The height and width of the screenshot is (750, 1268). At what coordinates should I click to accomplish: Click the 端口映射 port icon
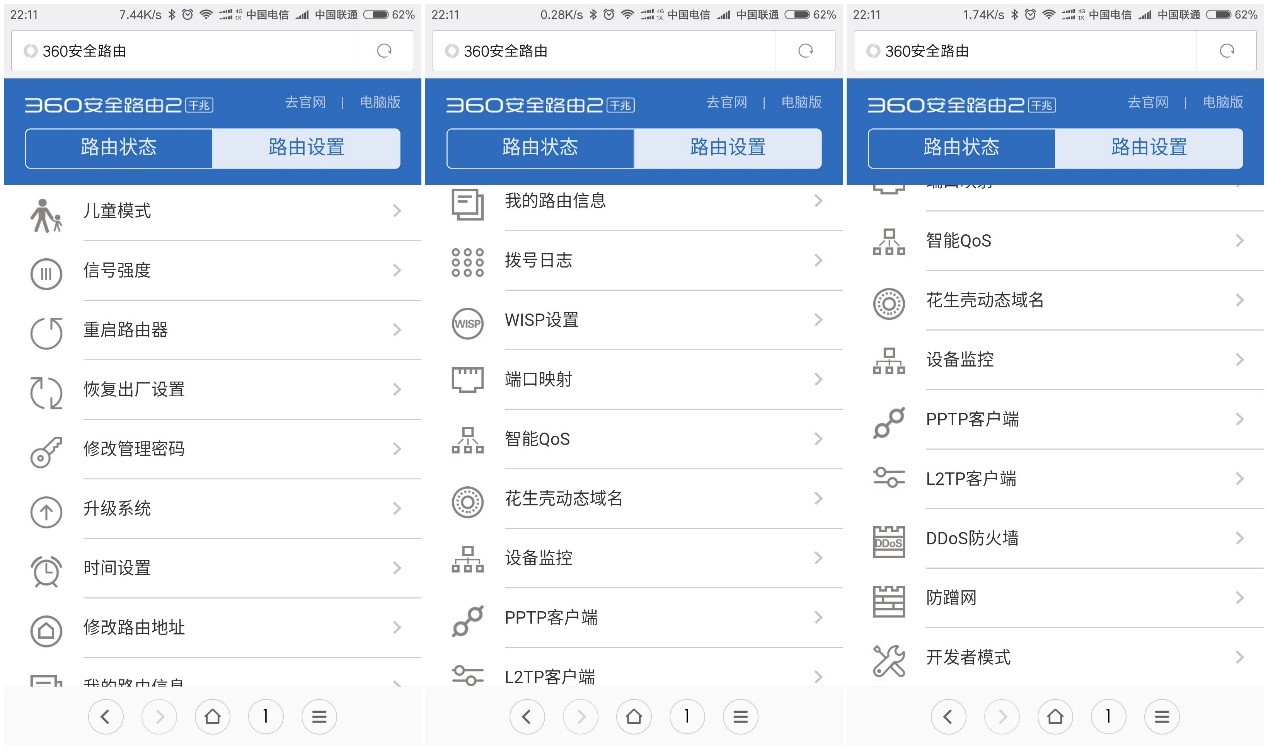coord(467,380)
